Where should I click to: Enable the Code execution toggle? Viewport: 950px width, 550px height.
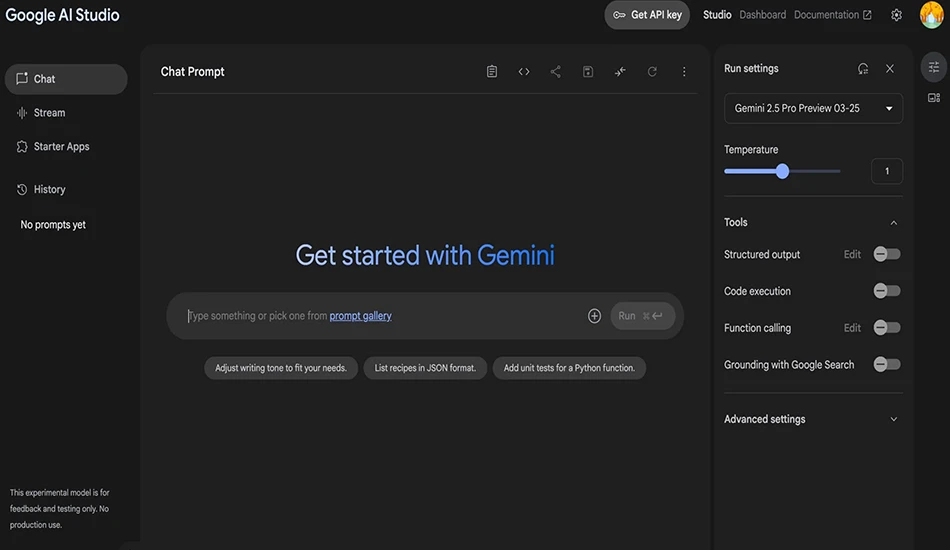click(887, 291)
